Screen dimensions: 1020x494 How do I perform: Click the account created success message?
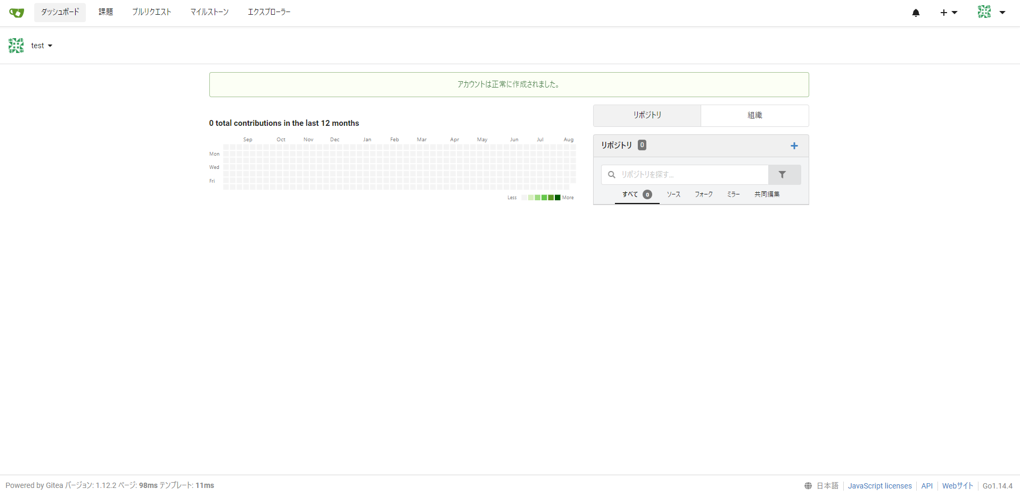(x=509, y=85)
